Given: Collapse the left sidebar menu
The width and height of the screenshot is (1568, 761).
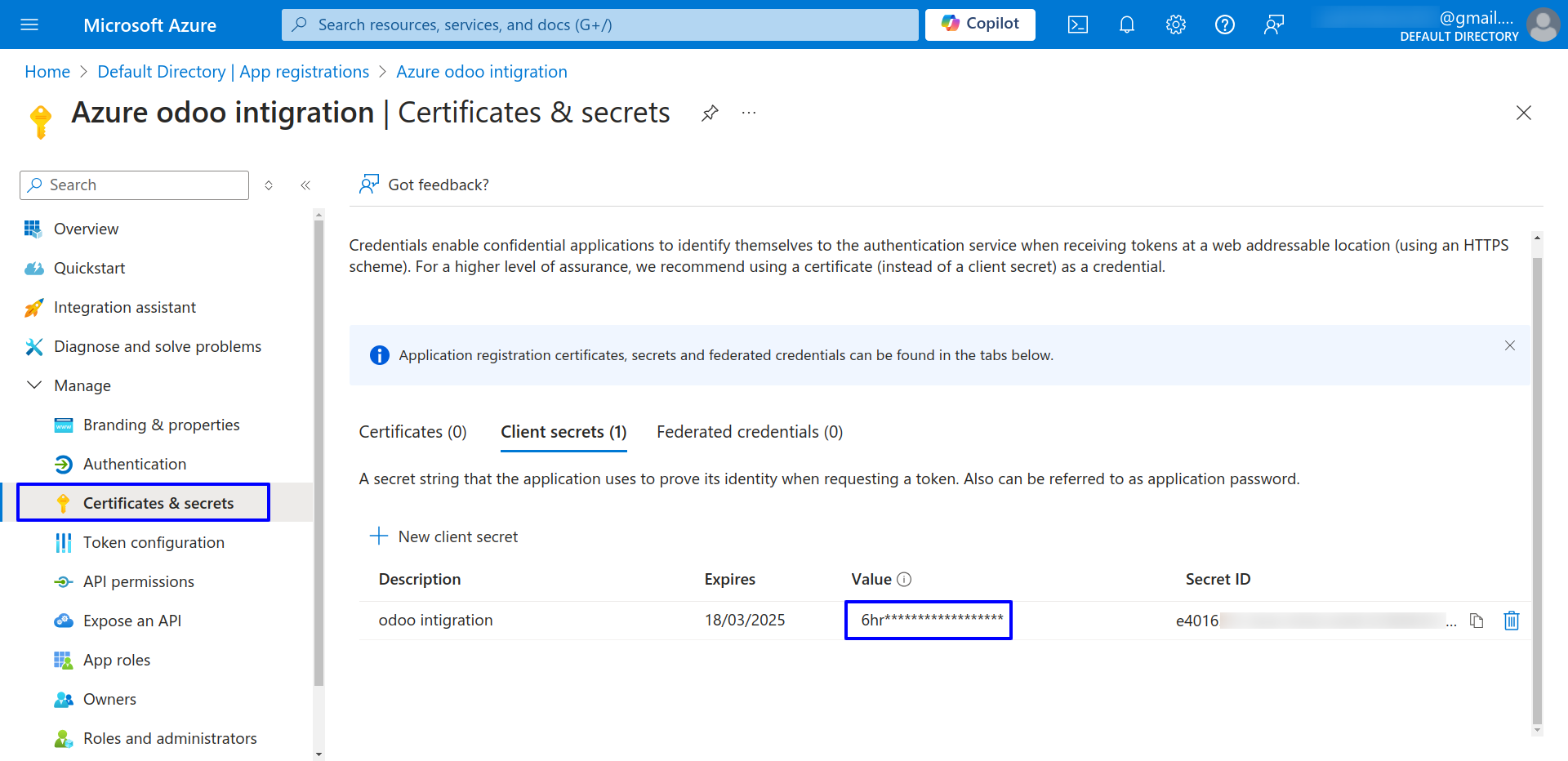Looking at the screenshot, I should pos(305,185).
